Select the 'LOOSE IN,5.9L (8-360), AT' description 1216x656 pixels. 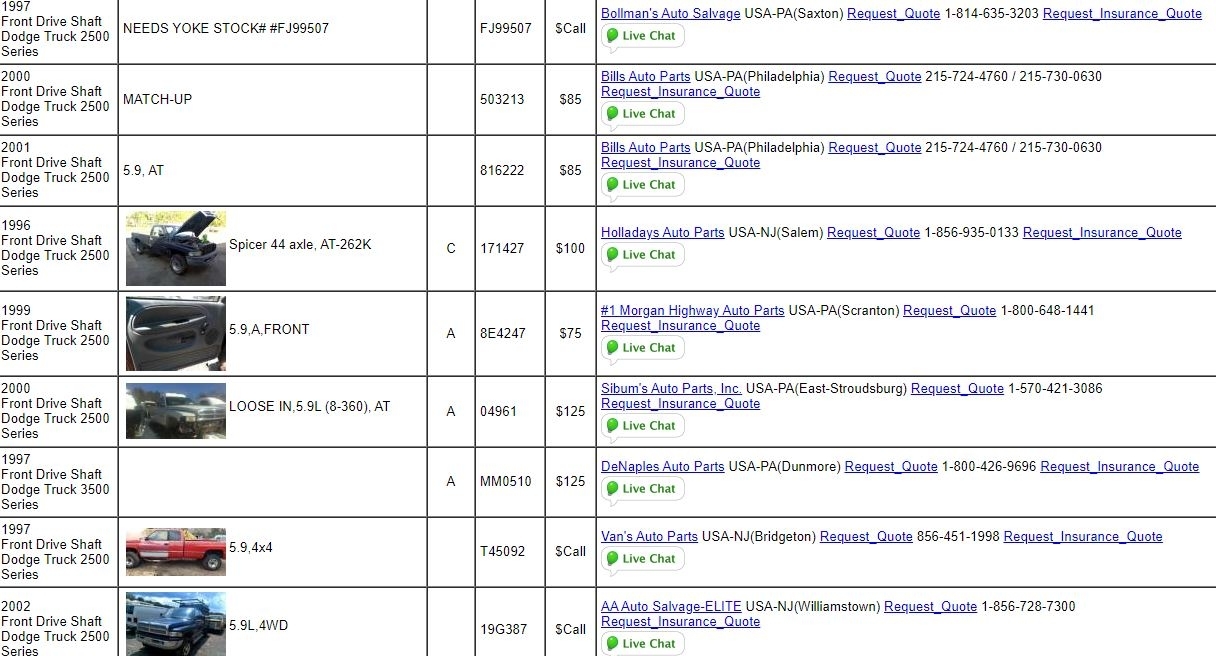point(310,407)
